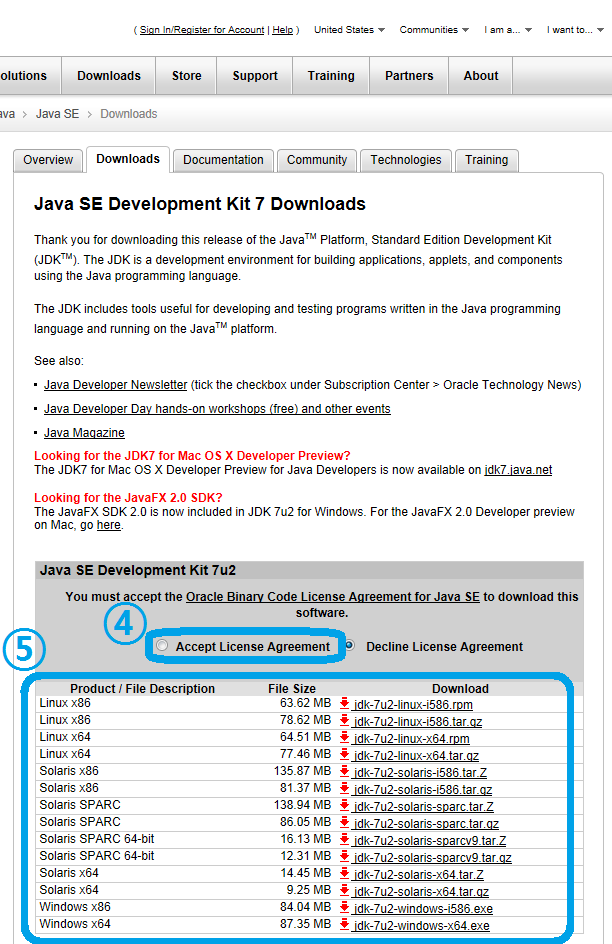The width and height of the screenshot is (612, 944).
Task: Click the 'here' link for JavaFX Mac preview
Action: coord(109,525)
